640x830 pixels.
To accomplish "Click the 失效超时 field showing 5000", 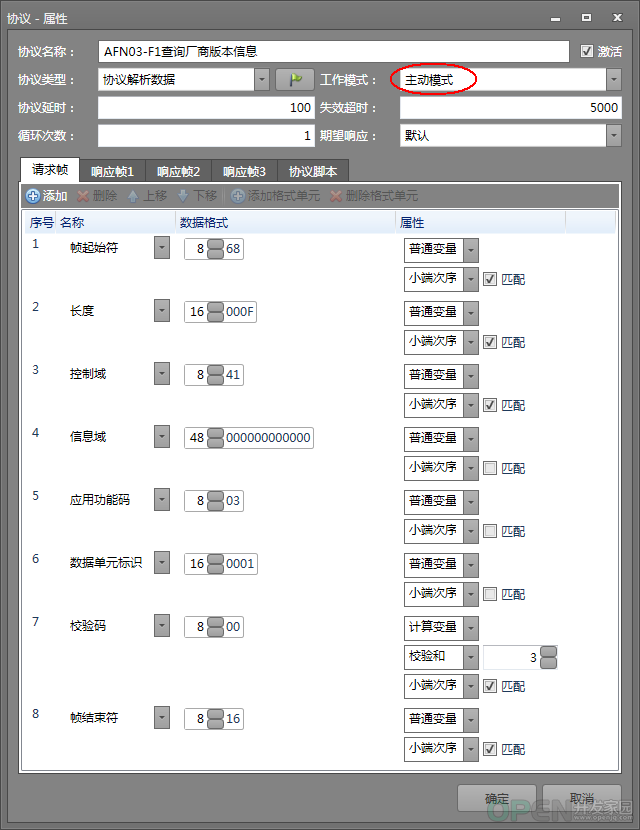I will [510, 107].
